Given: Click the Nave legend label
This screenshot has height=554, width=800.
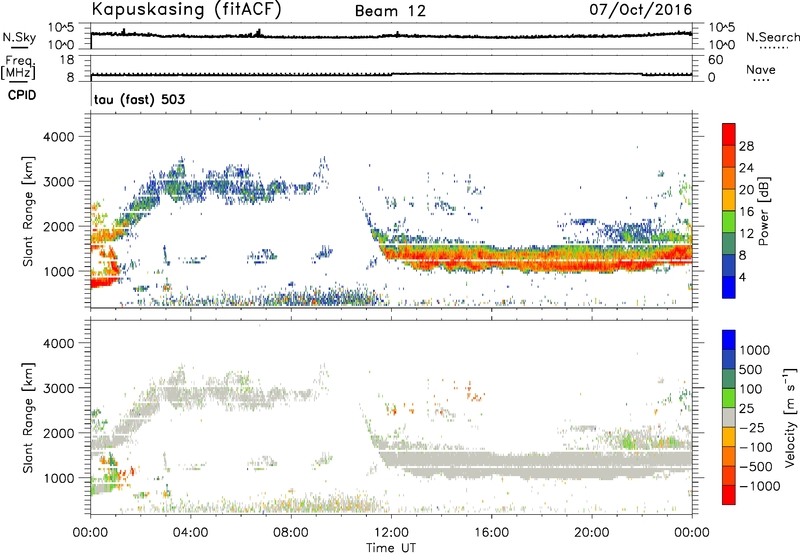Looking at the screenshot, I should 761,69.
